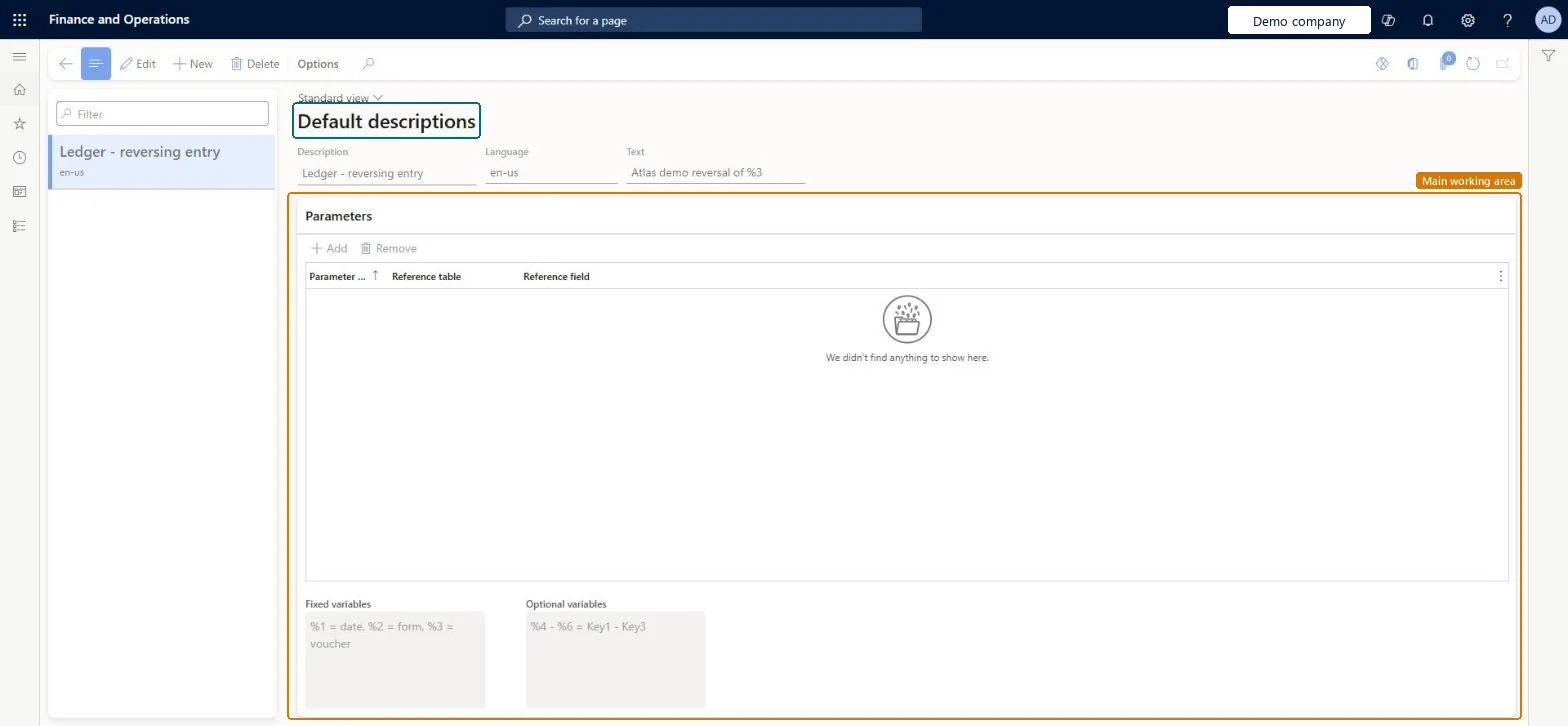Viewport: 1568px width, 726px height.
Task: Open Recent clock icon in sidebar
Action: pos(19,158)
